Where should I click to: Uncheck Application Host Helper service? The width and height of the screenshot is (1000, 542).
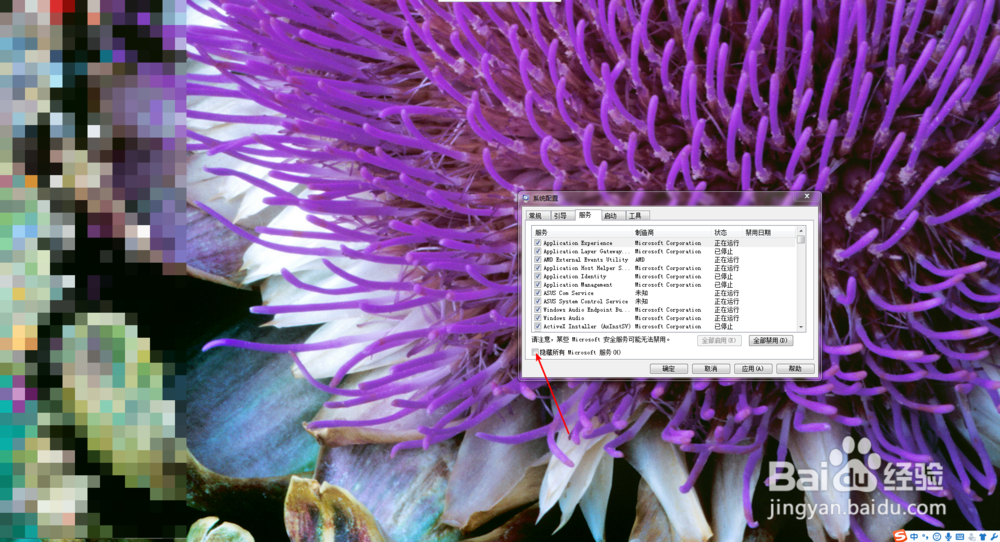point(538,268)
